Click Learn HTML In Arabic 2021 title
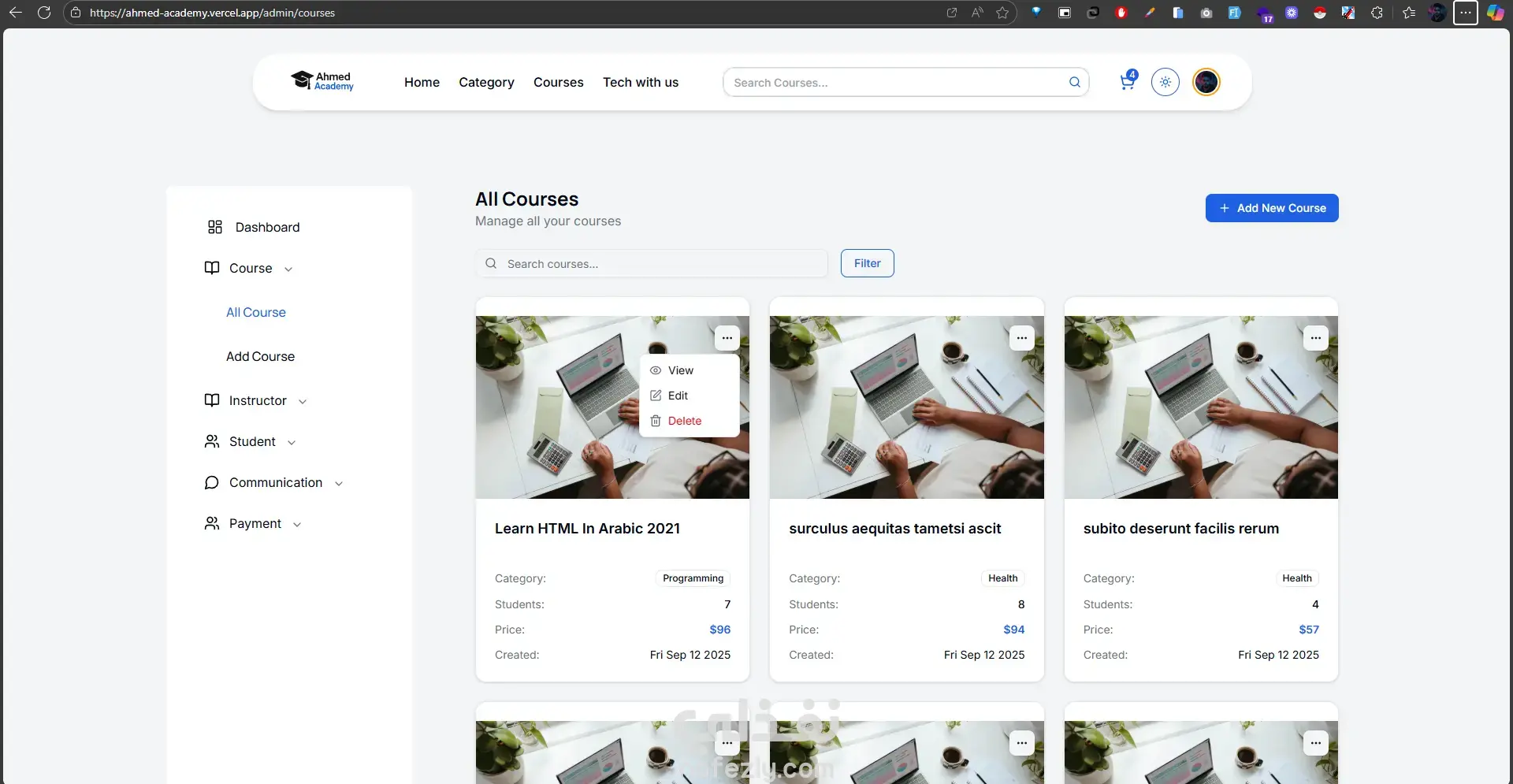The height and width of the screenshot is (784, 1513). pos(587,529)
